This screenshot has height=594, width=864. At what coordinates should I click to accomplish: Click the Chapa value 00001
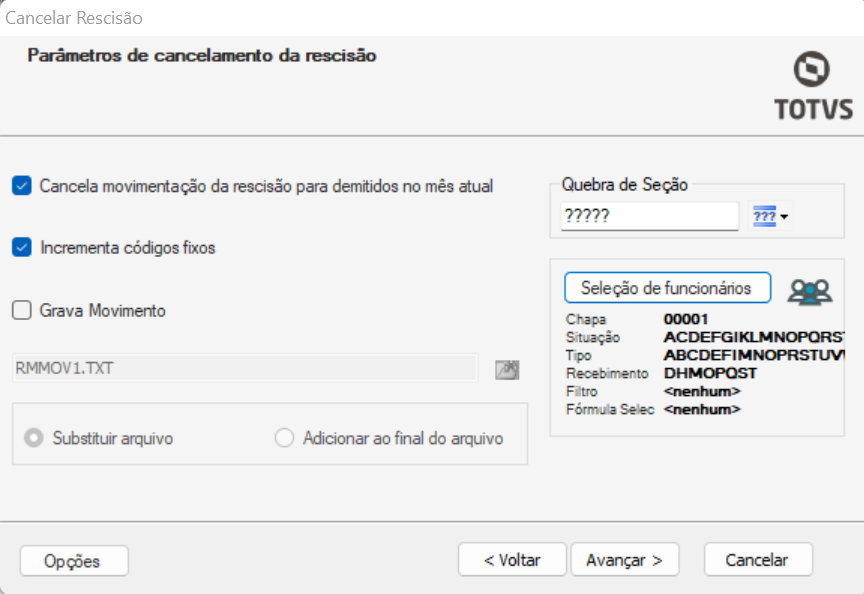click(686, 320)
